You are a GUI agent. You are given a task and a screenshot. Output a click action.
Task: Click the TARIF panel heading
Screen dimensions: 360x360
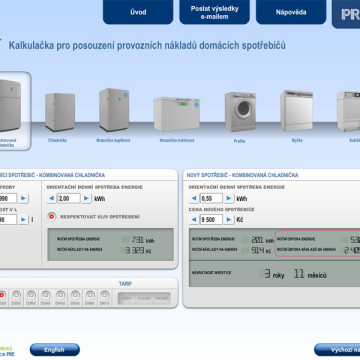125,284
